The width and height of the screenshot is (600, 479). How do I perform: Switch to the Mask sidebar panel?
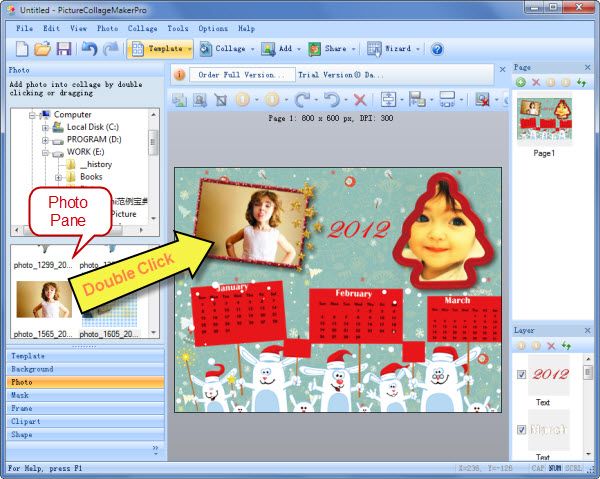[x=85, y=395]
